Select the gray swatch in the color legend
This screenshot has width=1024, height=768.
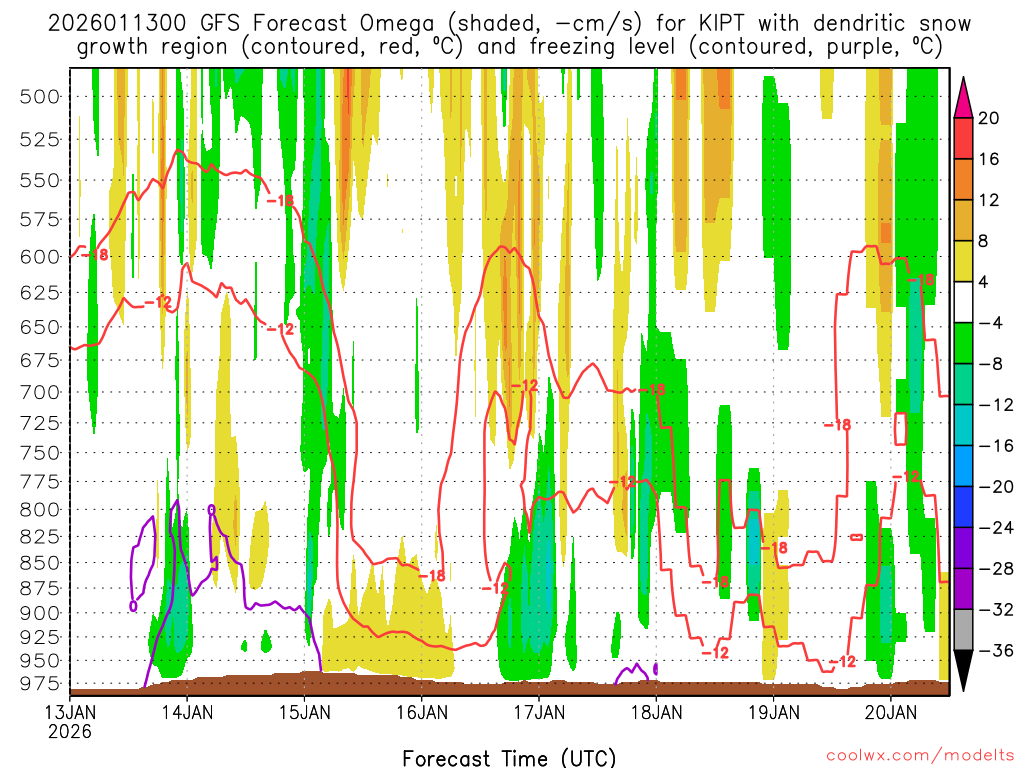tap(965, 630)
